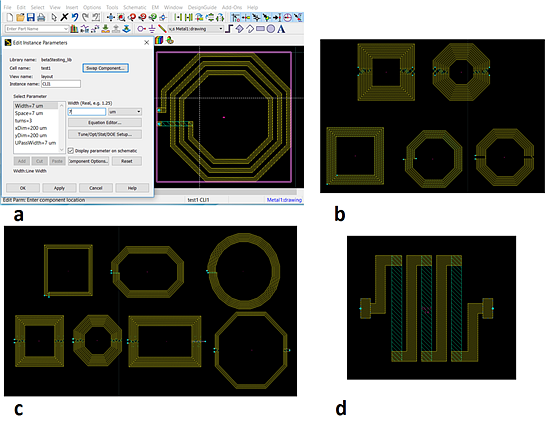
Task: Select the polygon drawing tool
Action: [239, 29]
